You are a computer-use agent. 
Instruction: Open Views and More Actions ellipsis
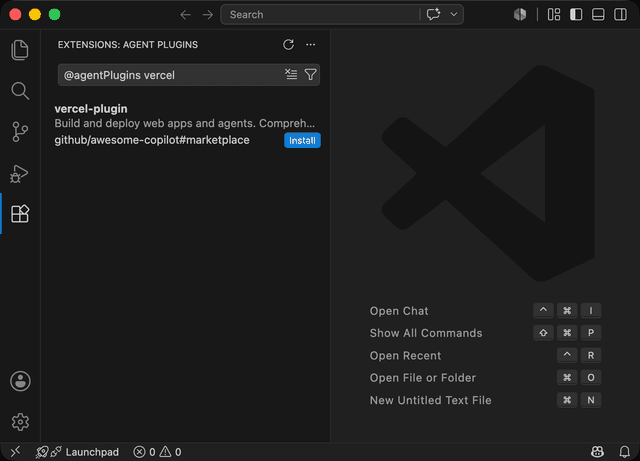(x=311, y=45)
